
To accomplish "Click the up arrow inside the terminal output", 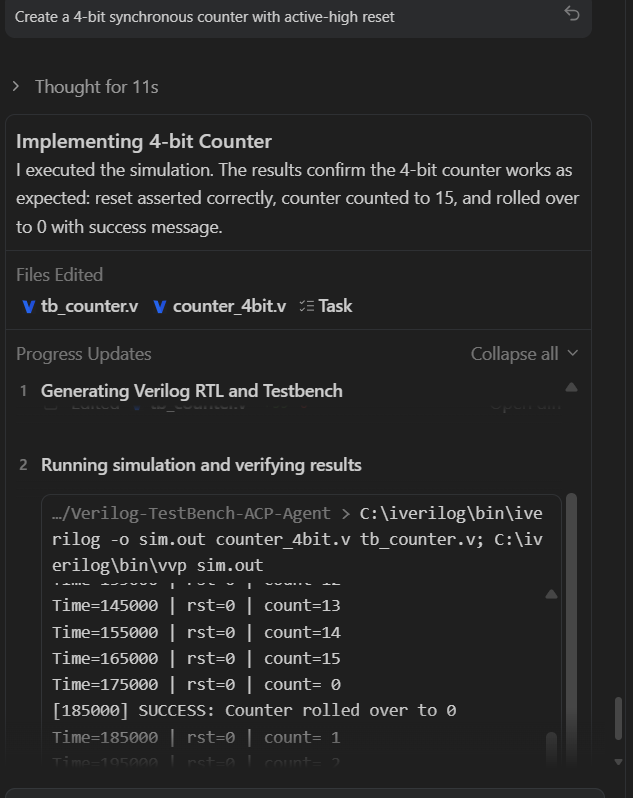I will click(551, 594).
